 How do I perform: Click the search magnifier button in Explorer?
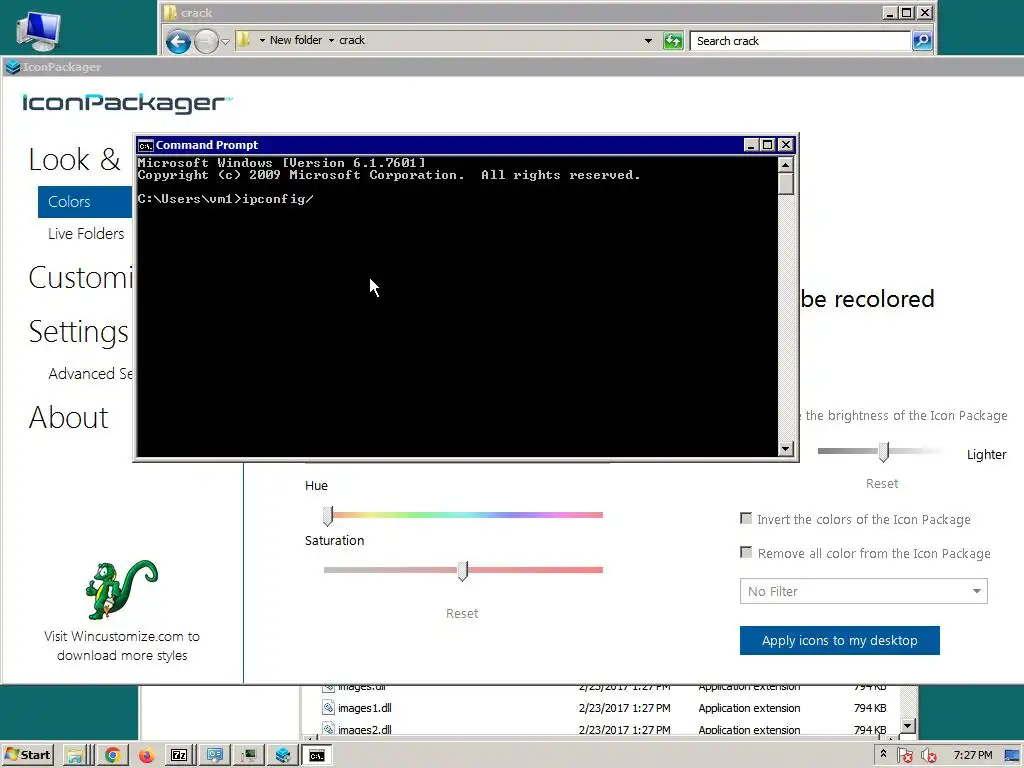[922, 40]
